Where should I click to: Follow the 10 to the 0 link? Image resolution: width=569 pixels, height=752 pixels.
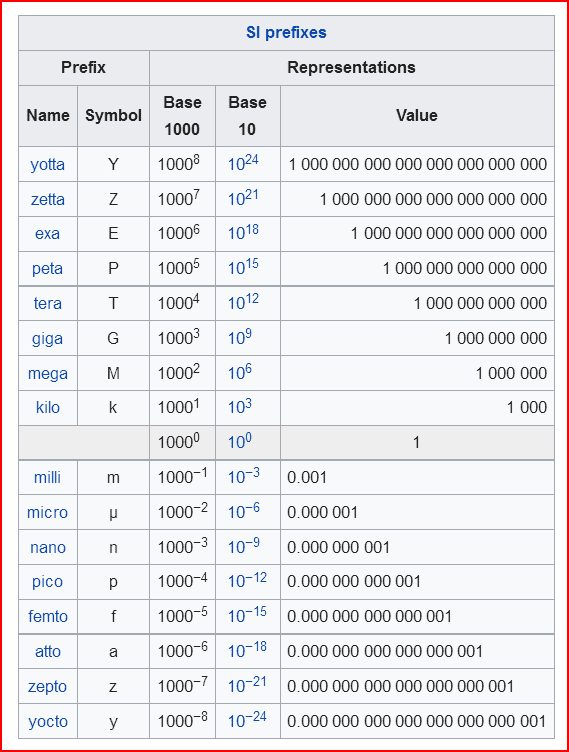(x=239, y=441)
